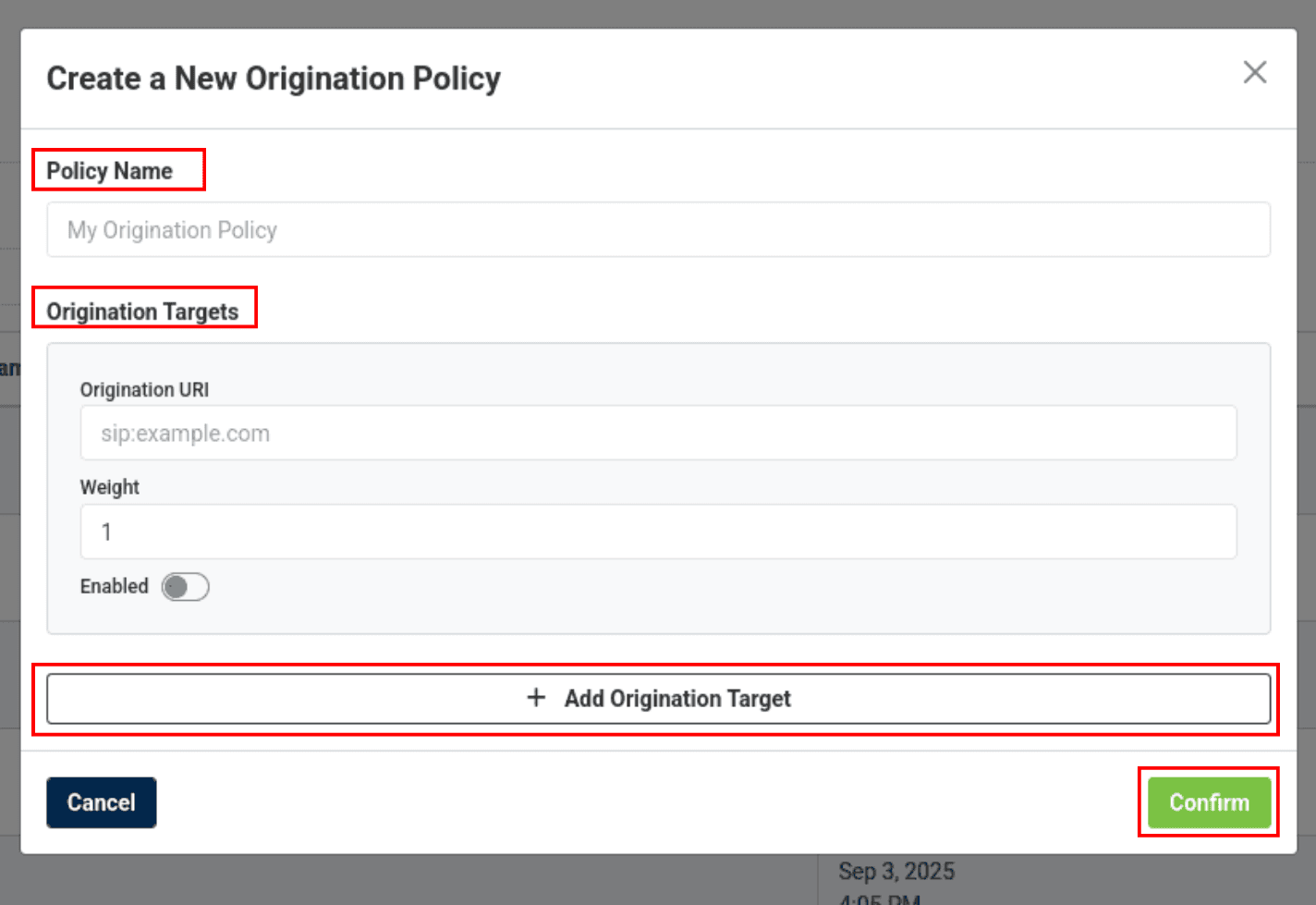The image size is (1316, 905).
Task: Click the Sep 3, 2025 date behind dialog
Action: pos(896,872)
